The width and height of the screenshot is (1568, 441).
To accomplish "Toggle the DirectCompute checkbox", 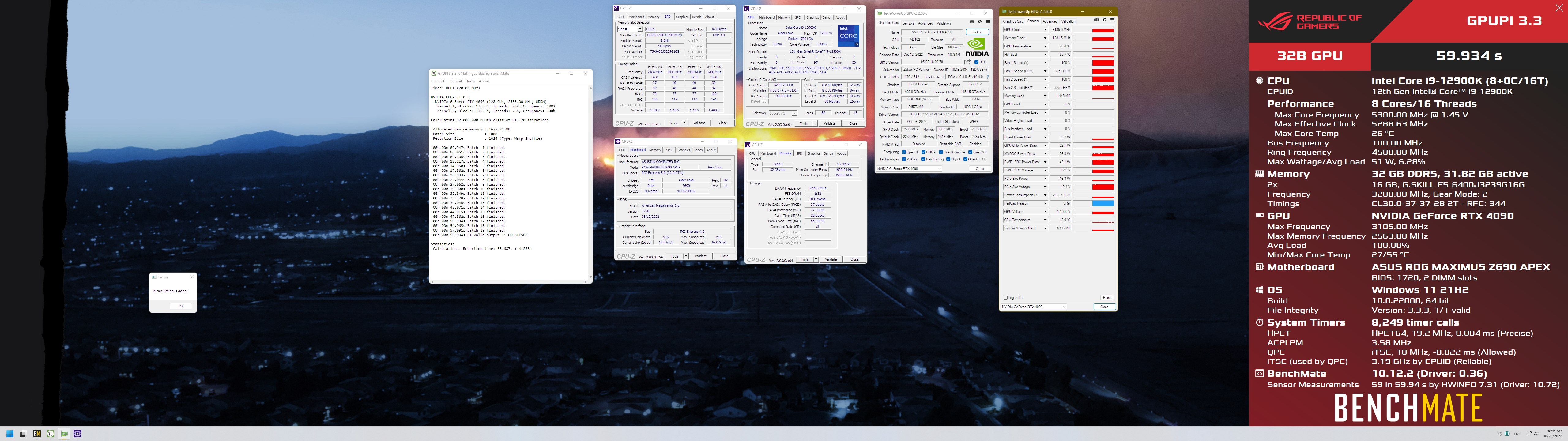I will (x=941, y=152).
